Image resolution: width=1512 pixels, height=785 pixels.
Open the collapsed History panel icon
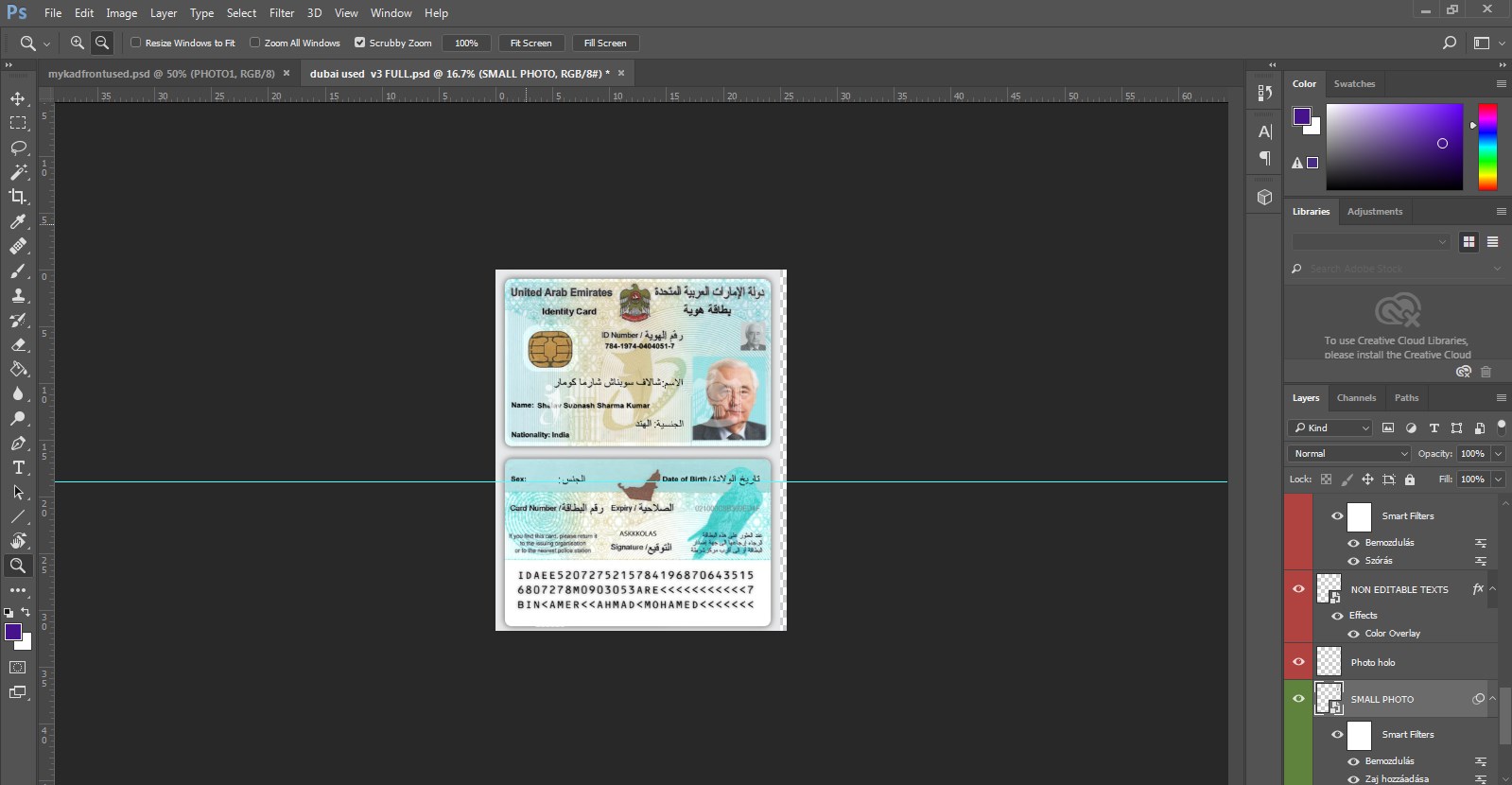pyautogui.click(x=1264, y=93)
